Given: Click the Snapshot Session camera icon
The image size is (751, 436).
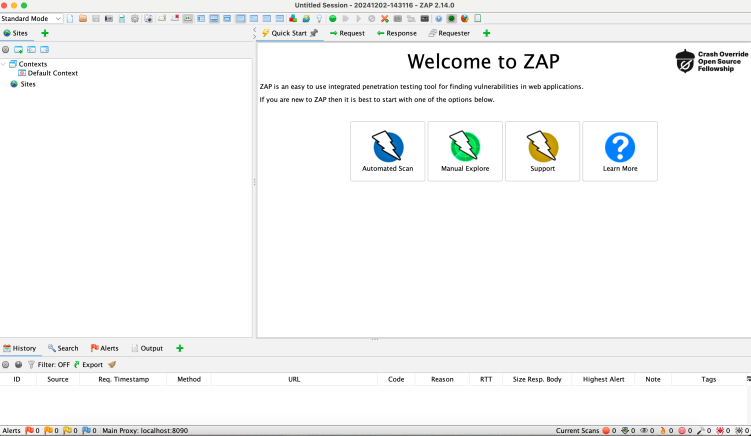Looking at the screenshot, I should coord(109,19).
